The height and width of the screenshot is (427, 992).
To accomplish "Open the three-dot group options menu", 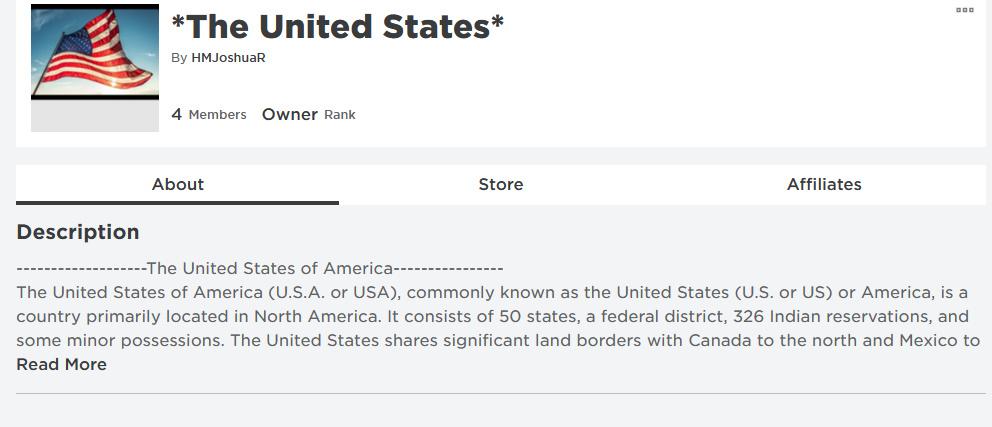I will tap(965, 11).
